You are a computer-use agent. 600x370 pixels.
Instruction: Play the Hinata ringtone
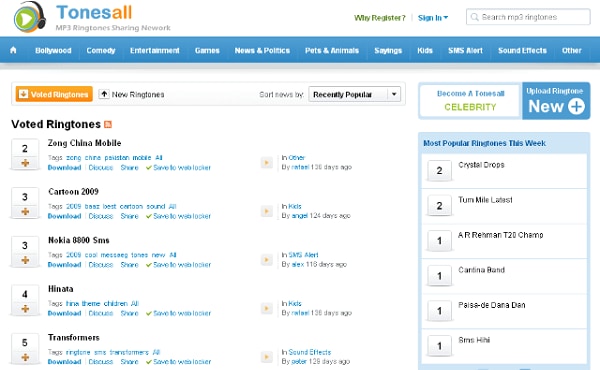coord(267,308)
